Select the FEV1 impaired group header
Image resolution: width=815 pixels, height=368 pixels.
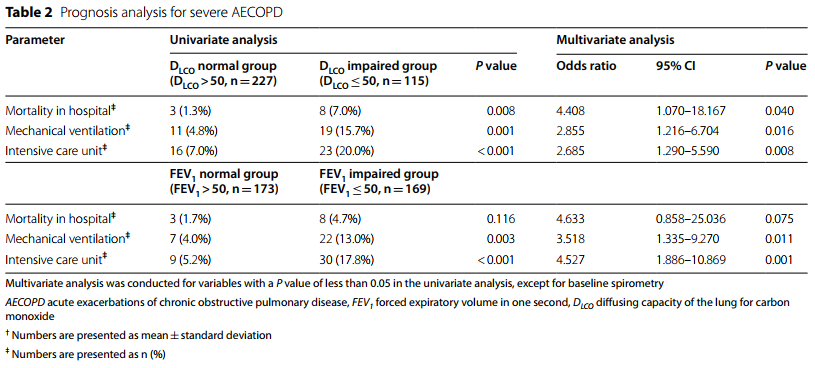tap(379, 181)
